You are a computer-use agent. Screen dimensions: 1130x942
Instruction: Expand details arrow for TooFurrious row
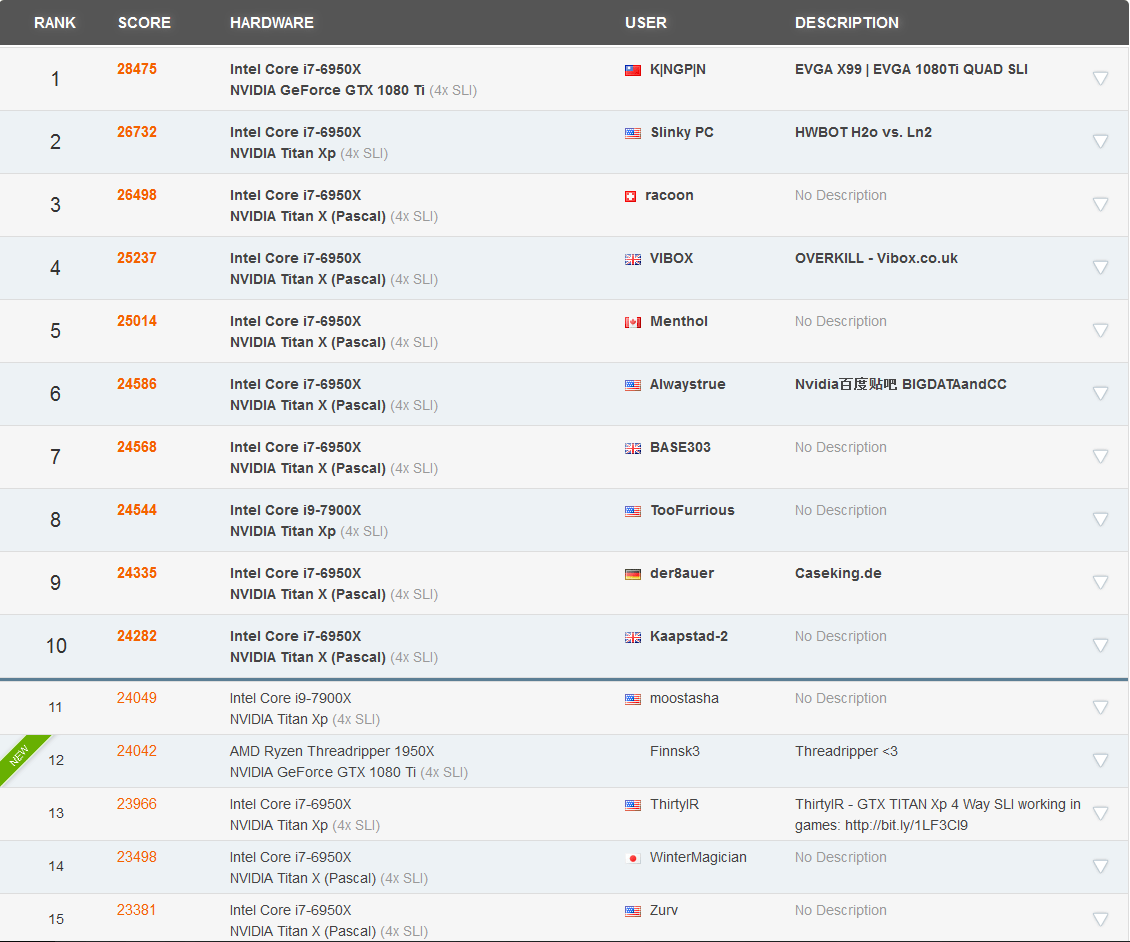[x=1100, y=520]
